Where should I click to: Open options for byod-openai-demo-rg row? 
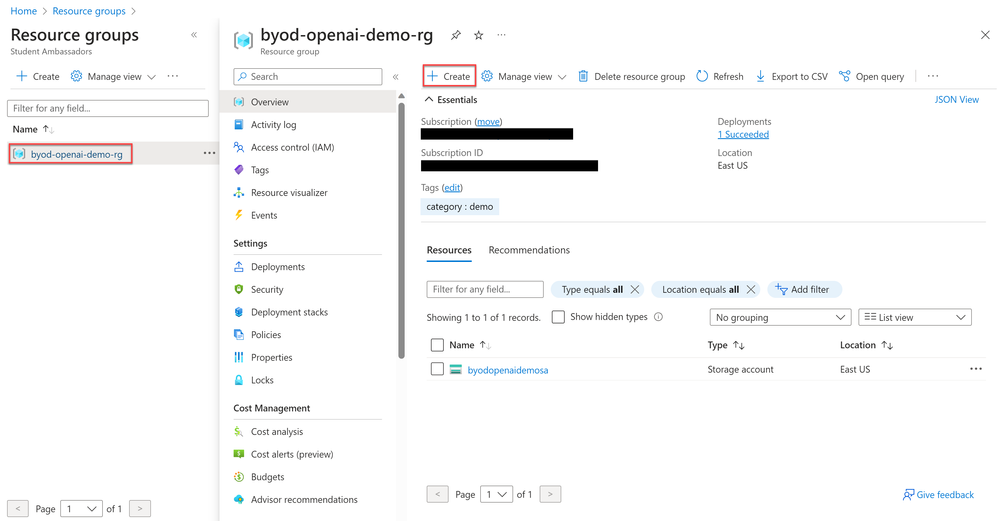(209, 153)
